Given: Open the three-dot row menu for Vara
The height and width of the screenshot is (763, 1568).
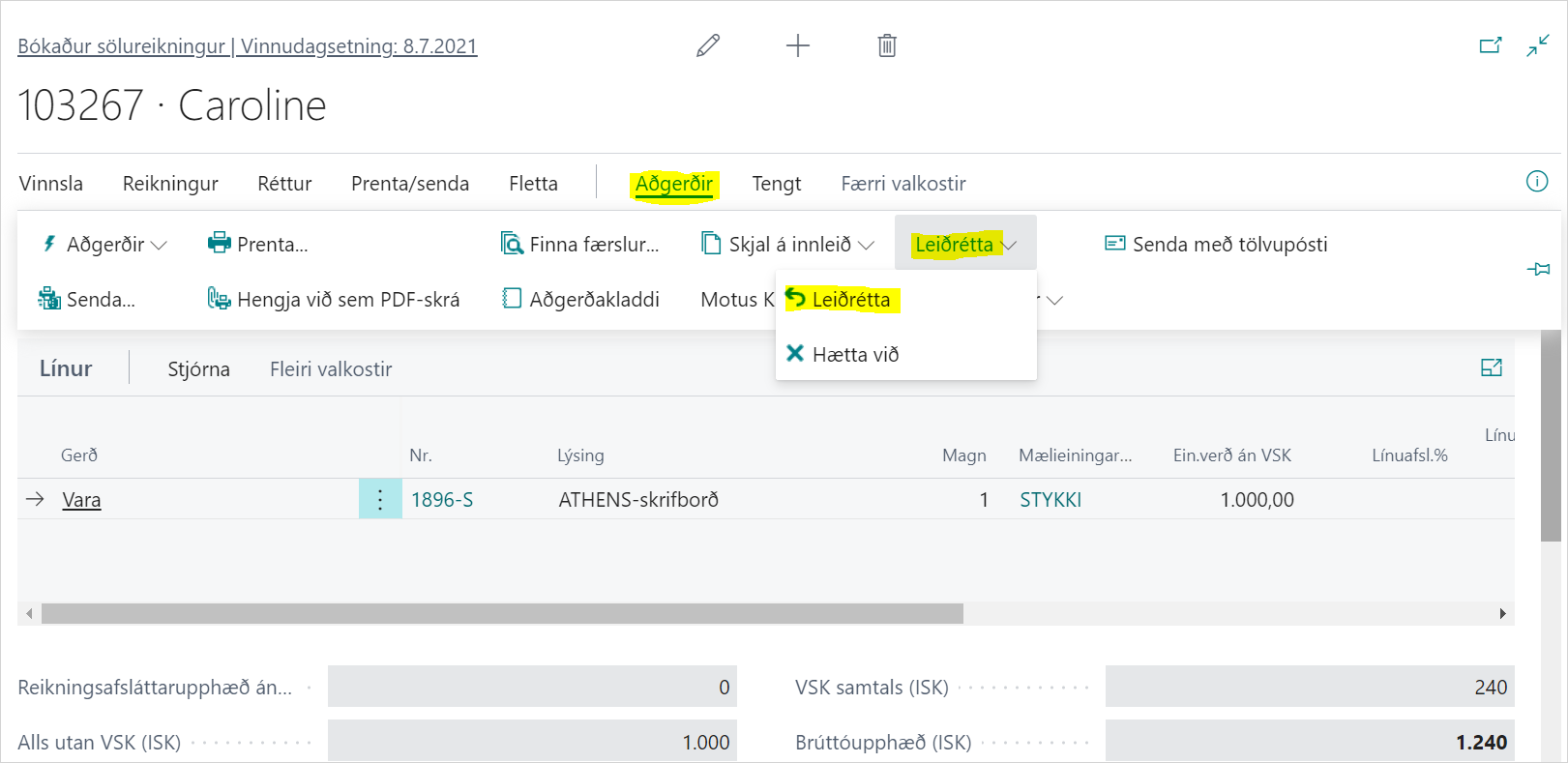Looking at the screenshot, I should 380,499.
